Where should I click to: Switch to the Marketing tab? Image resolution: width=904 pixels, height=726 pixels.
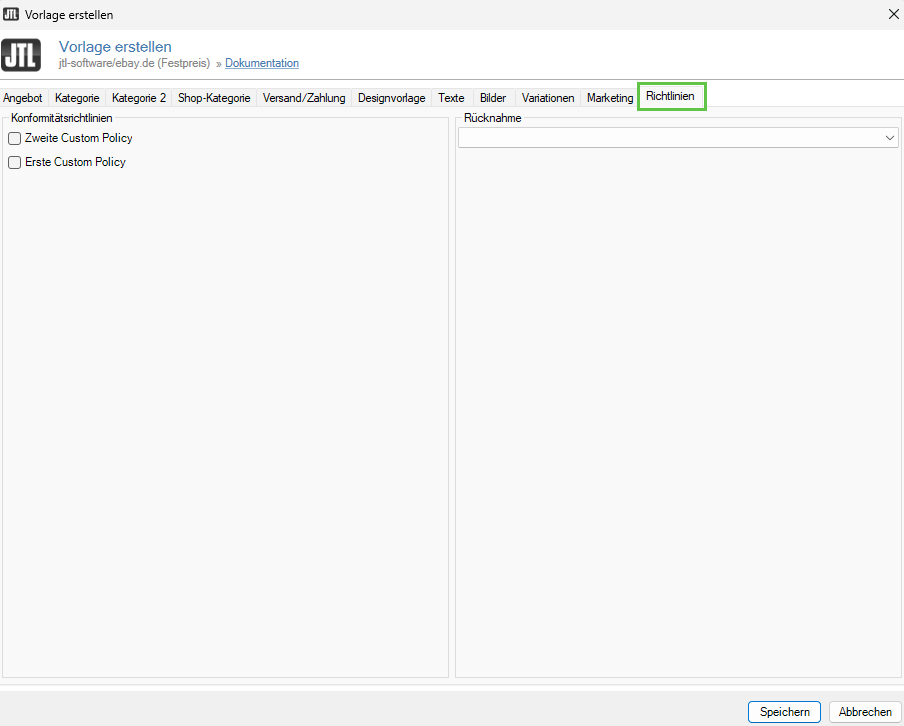(x=610, y=98)
